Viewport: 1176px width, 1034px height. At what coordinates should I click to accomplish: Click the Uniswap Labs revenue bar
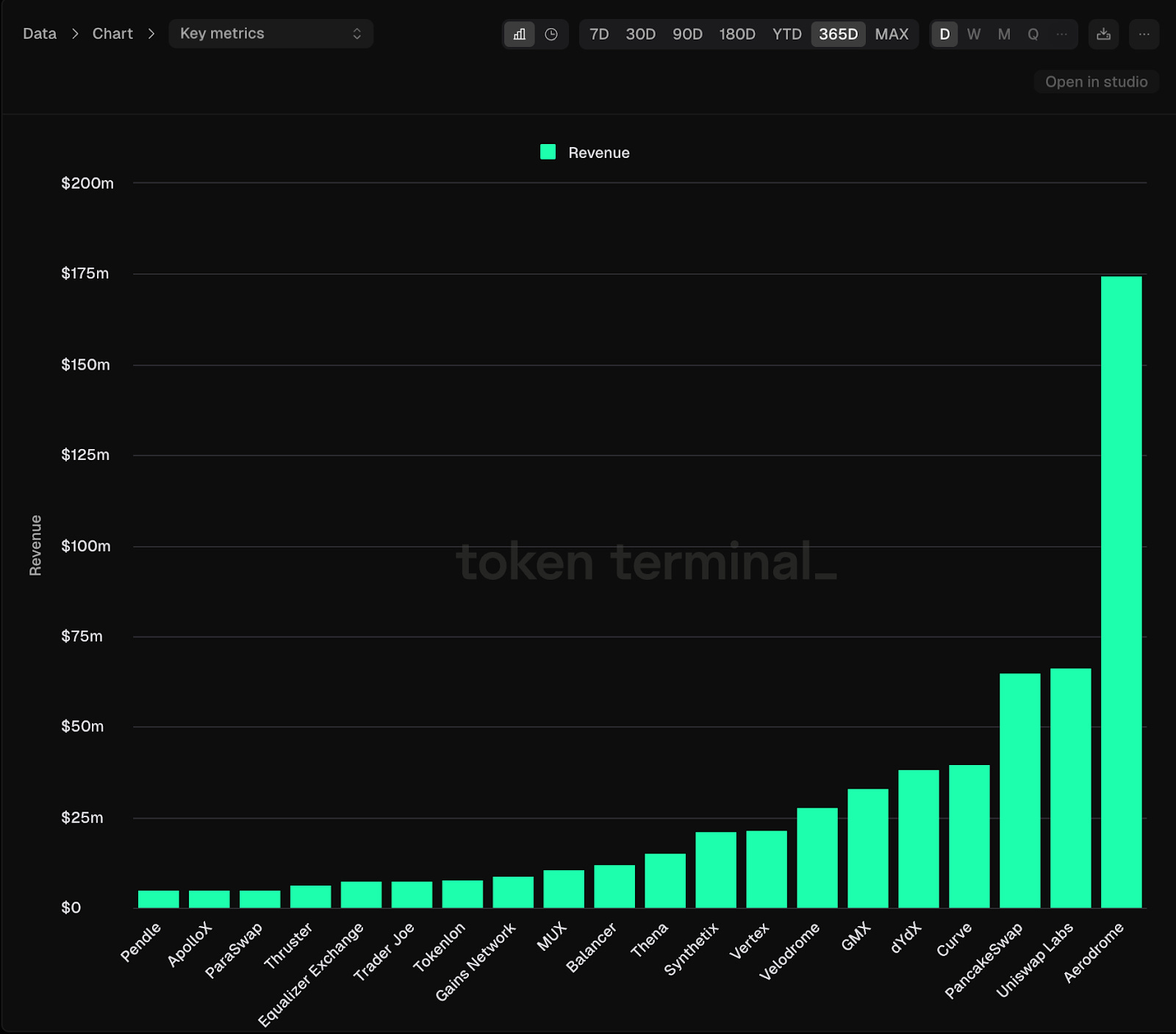click(x=1071, y=788)
